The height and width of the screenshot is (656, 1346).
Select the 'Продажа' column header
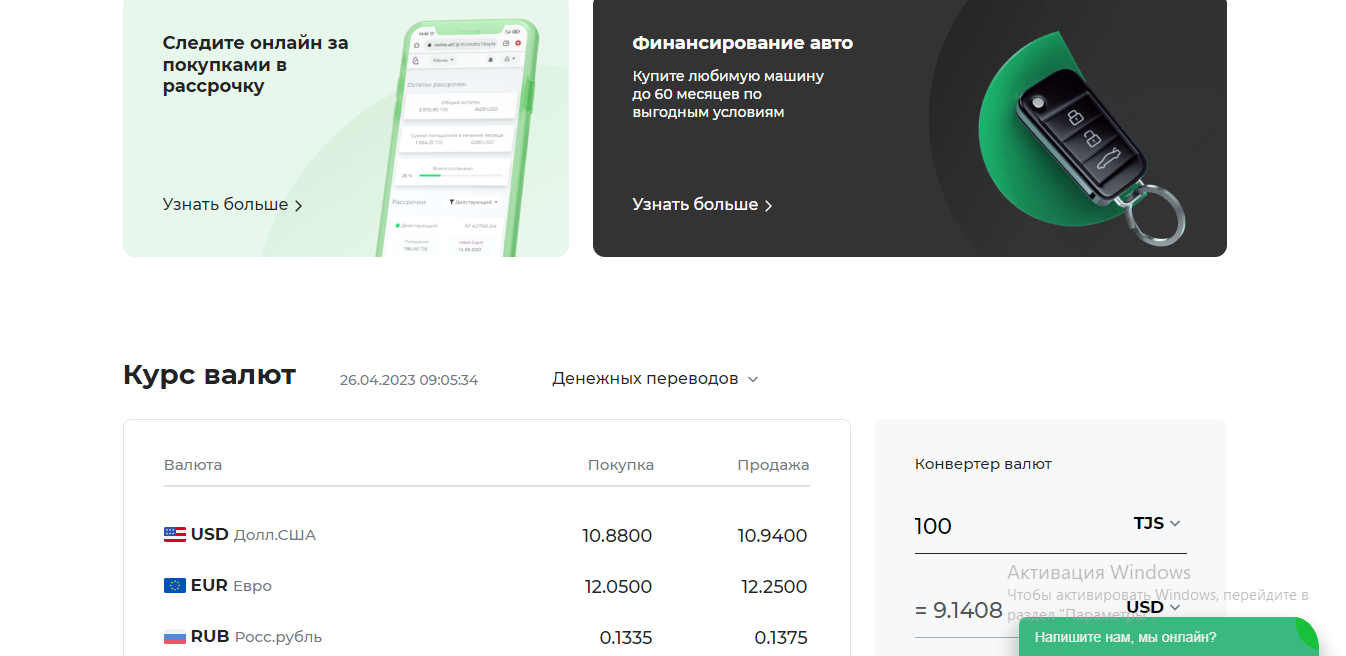click(x=773, y=465)
